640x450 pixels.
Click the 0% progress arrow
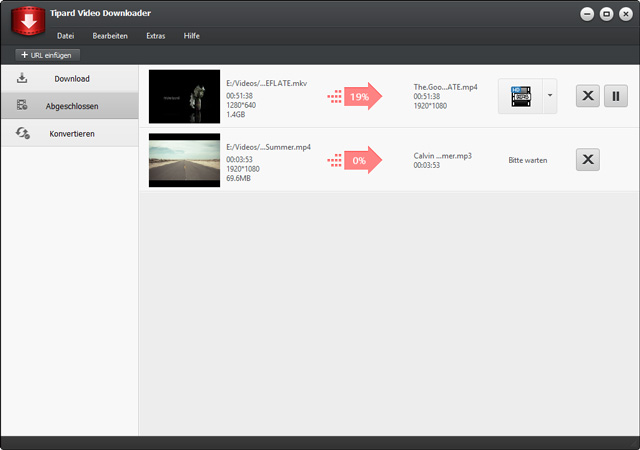[x=355, y=160]
